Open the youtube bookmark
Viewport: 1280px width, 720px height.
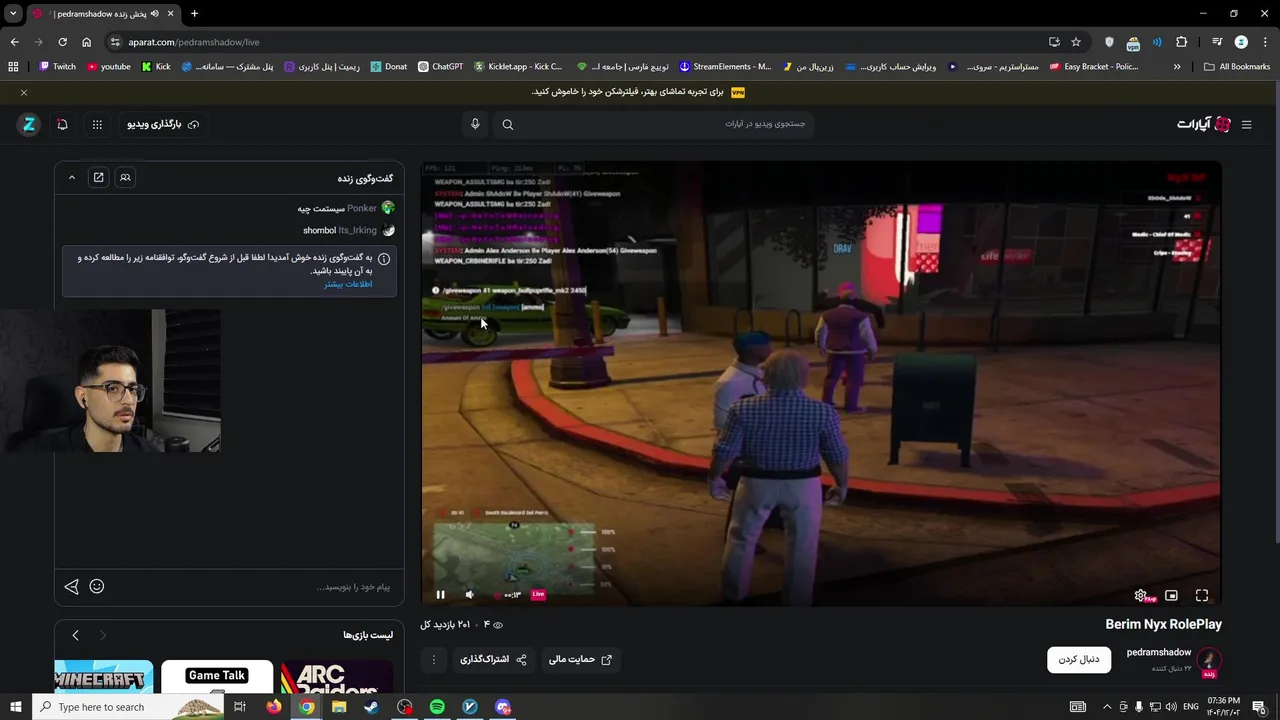pyautogui.click(x=109, y=67)
